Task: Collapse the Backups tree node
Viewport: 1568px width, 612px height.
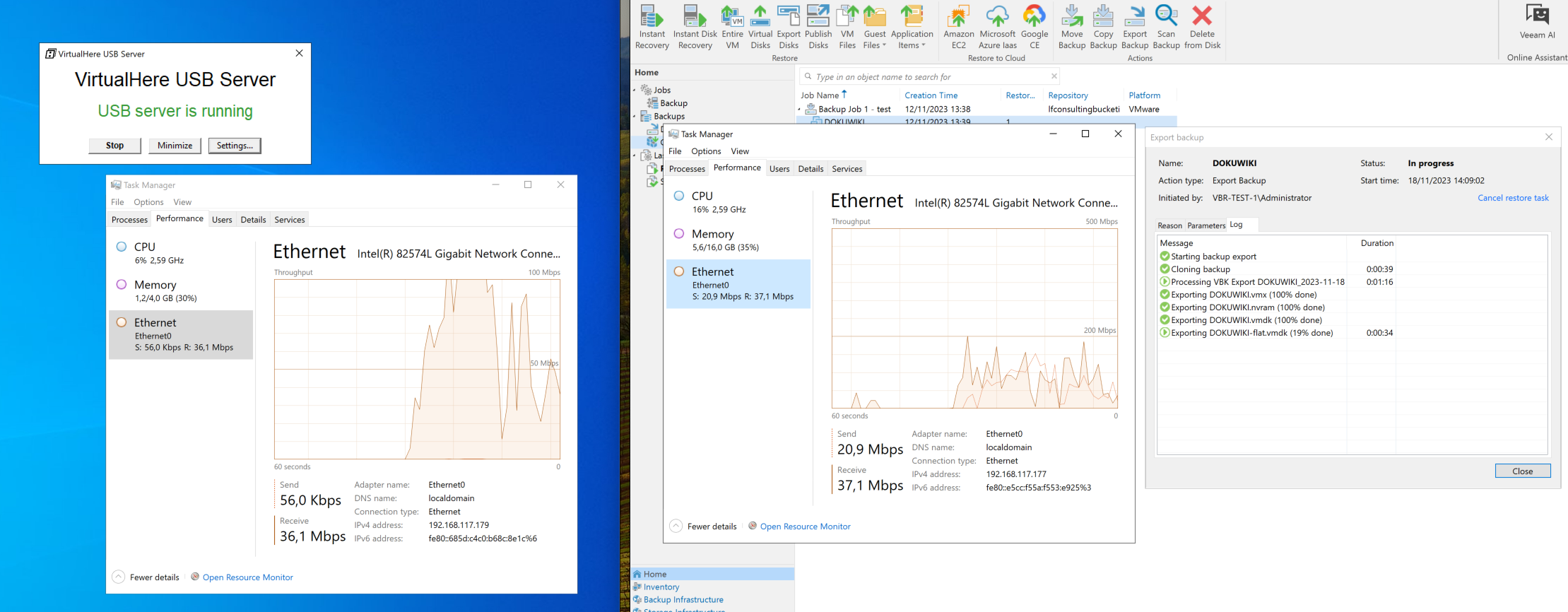Action: tap(635, 116)
